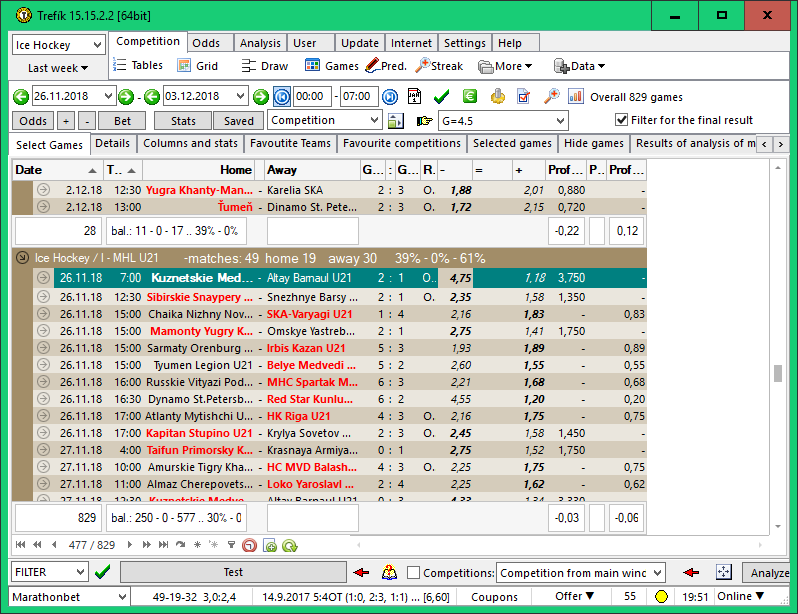Open the Favourite Teams tab
The image size is (798, 614).
point(290,144)
